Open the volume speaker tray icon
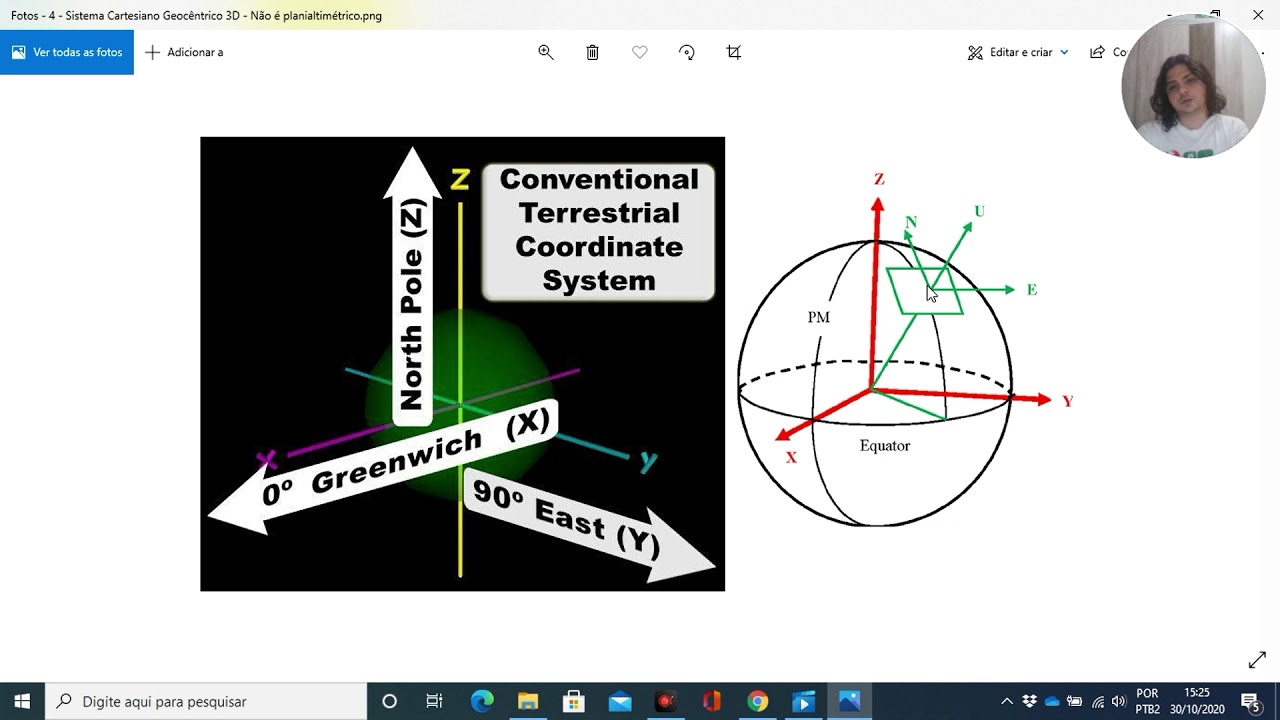Viewport: 1280px width, 720px height. coord(1119,701)
